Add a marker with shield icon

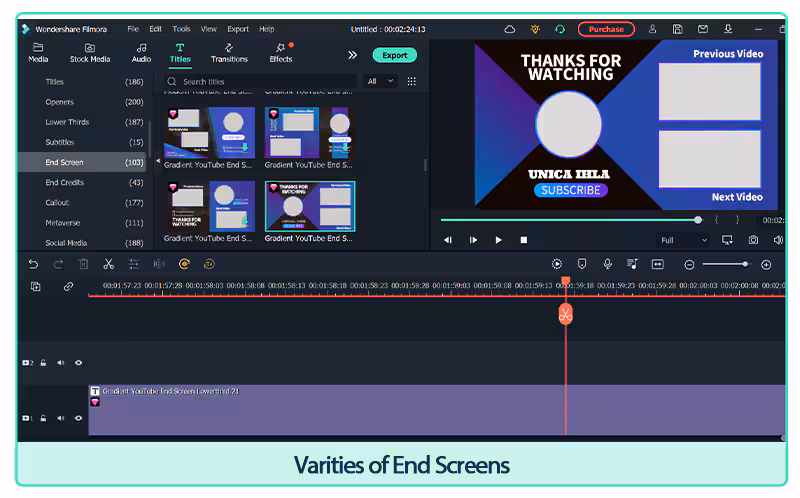coord(582,264)
